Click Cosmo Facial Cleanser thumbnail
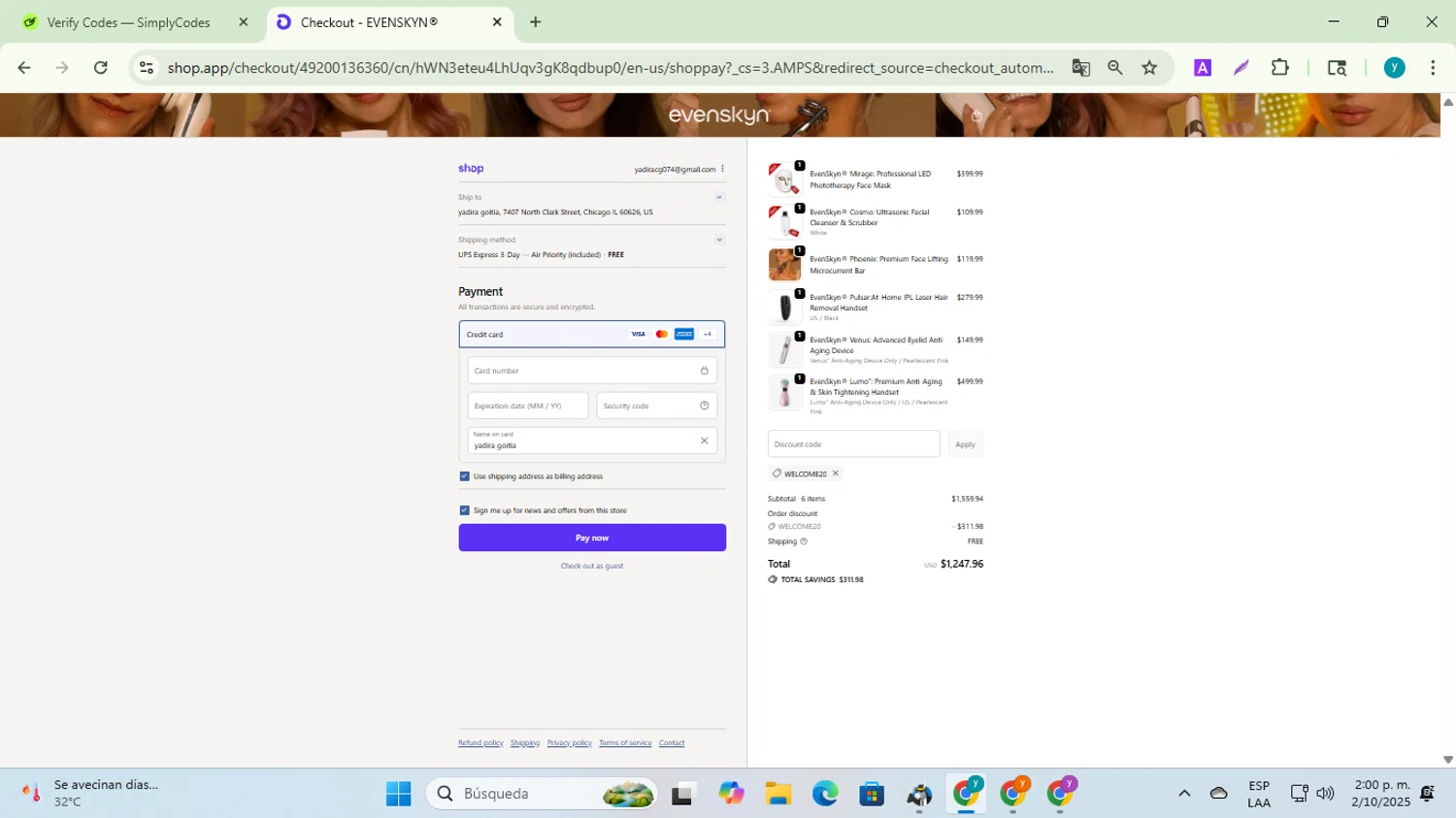Screen dimensions: 1456x818 click(784, 222)
